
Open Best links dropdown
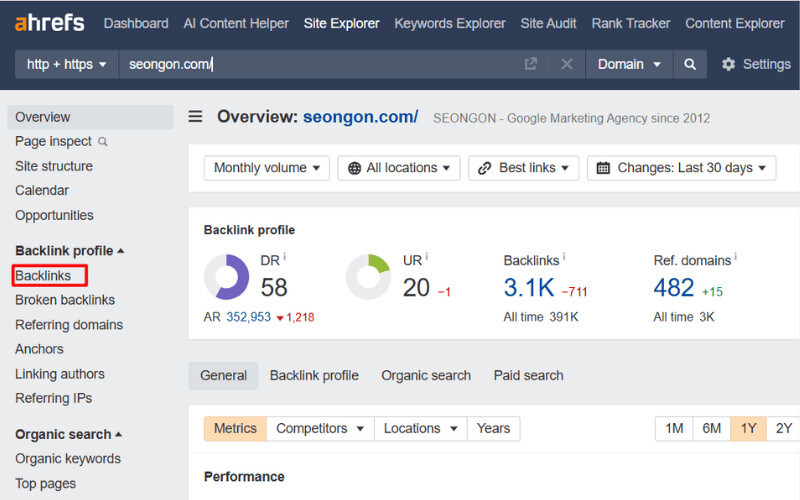coord(523,168)
